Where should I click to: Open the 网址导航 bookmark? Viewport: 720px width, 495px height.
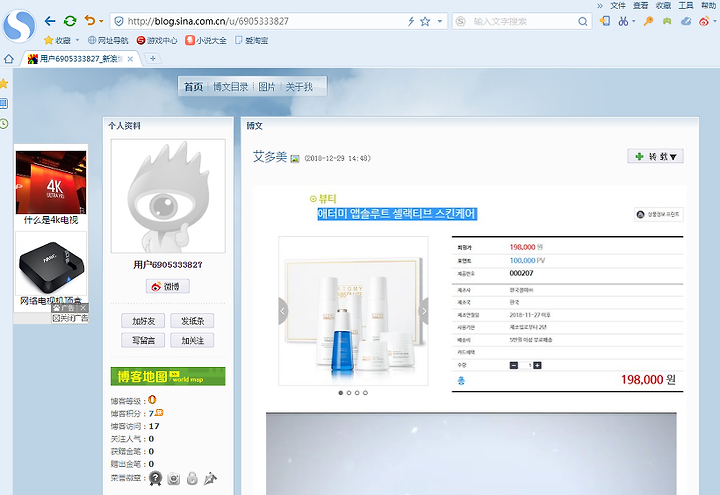(x=108, y=40)
